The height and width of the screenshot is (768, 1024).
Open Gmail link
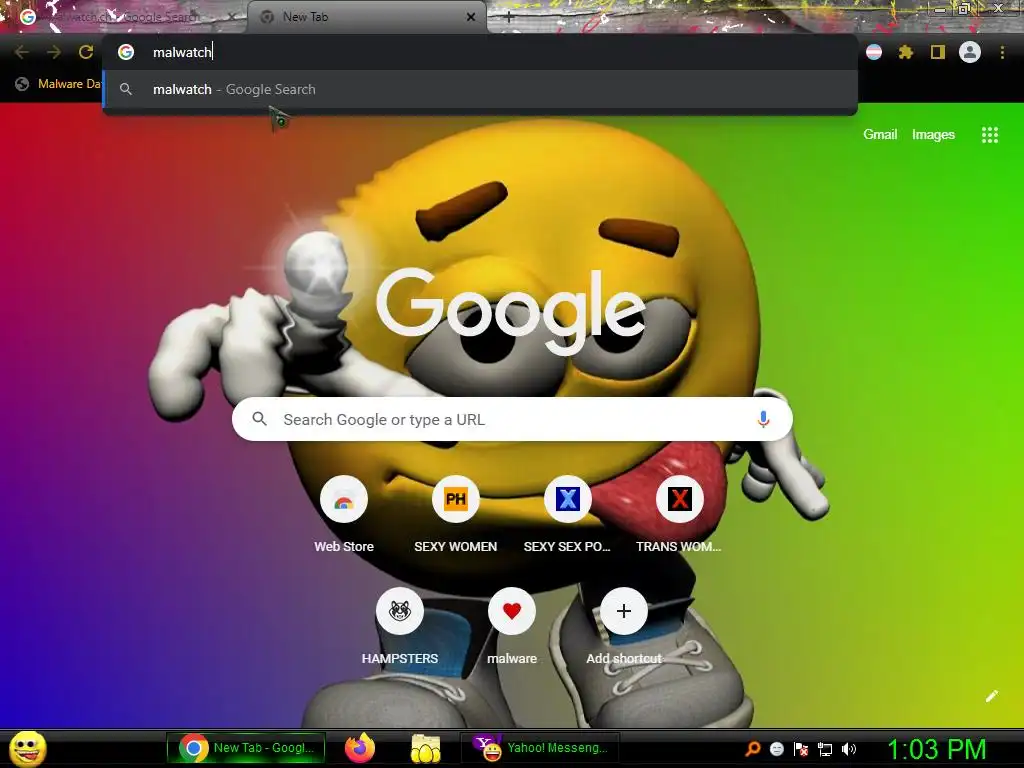[x=880, y=135]
